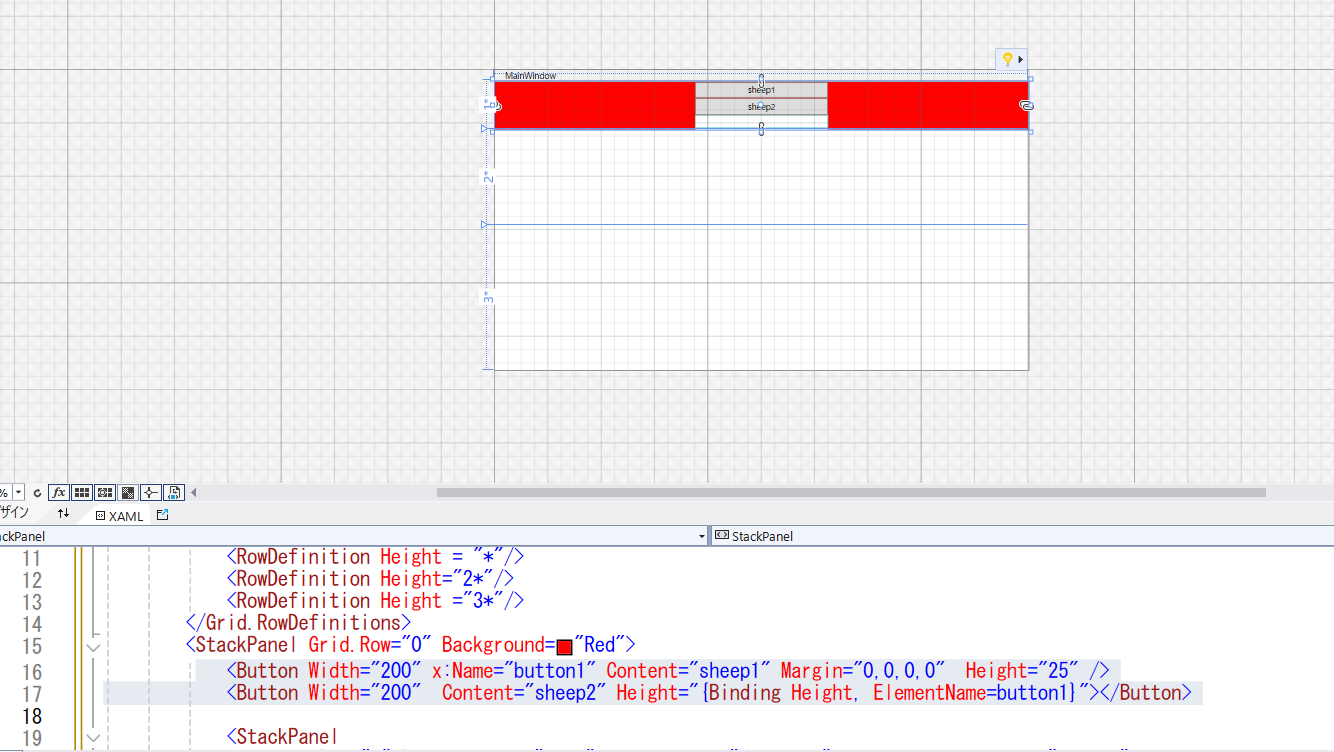Click the refresh icon beside zoom box

[x=37, y=493]
